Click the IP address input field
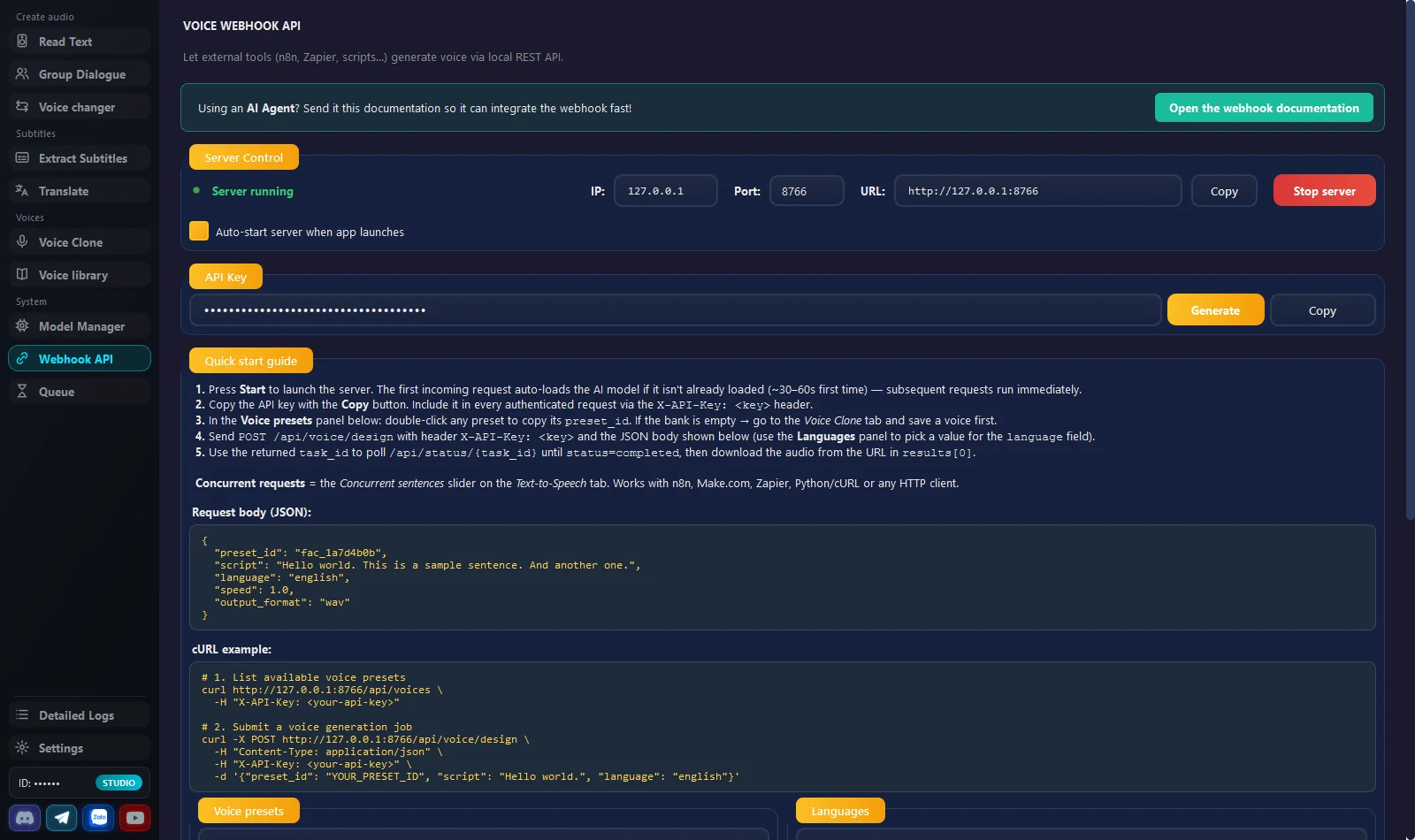Screen dimensions: 1415x840 point(666,191)
